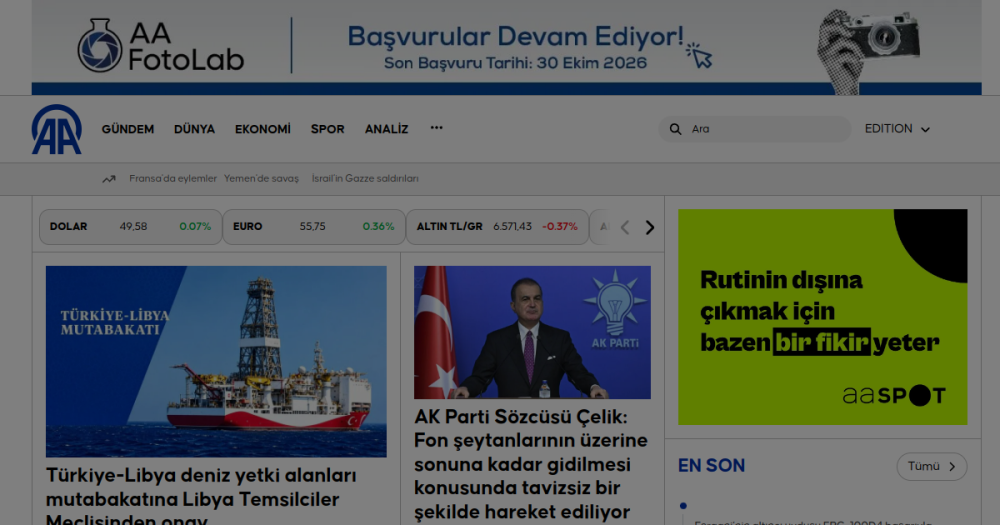The width and height of the screenshot is (1000, 525).
Task: Click the trending arrow icon
Action: click(x=109, y=179)
